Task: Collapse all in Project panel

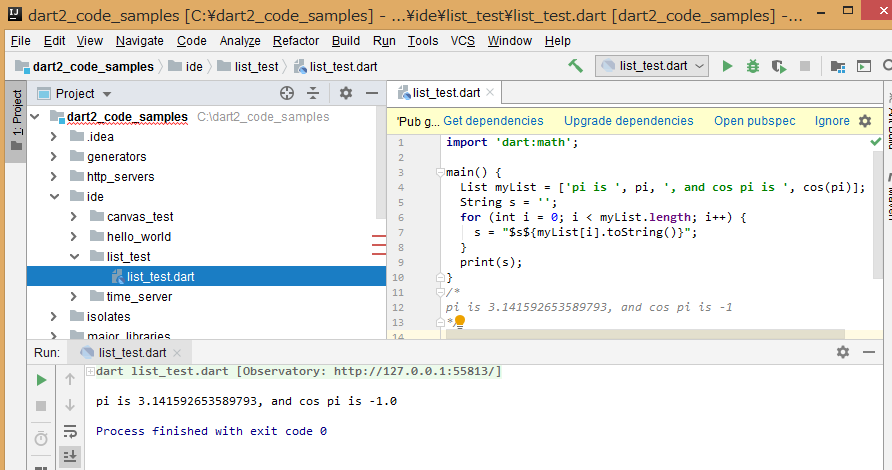Action: click(313, 93)
